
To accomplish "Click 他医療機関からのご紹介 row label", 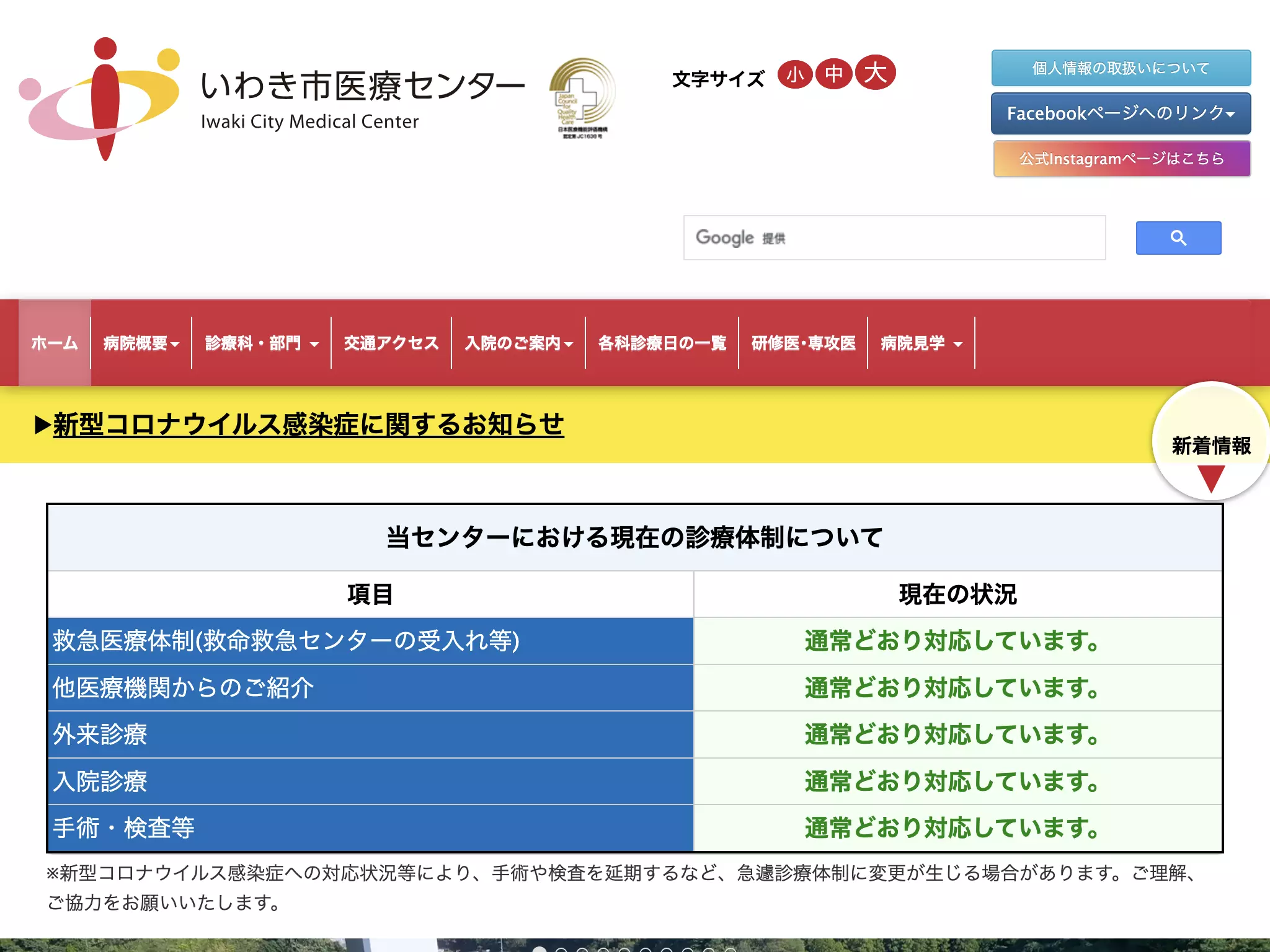I will 370,688.
